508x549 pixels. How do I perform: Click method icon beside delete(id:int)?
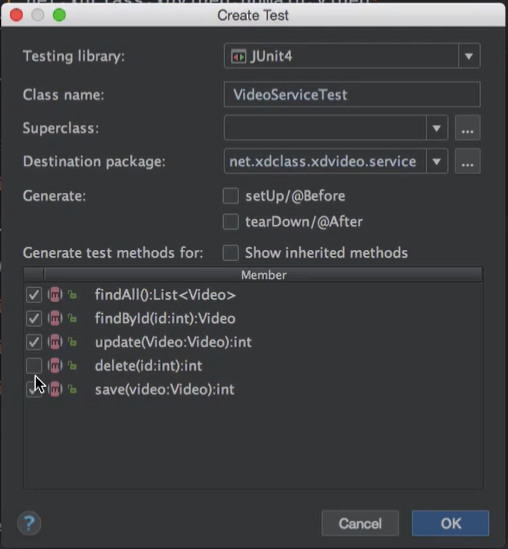[x=55, y=366]
